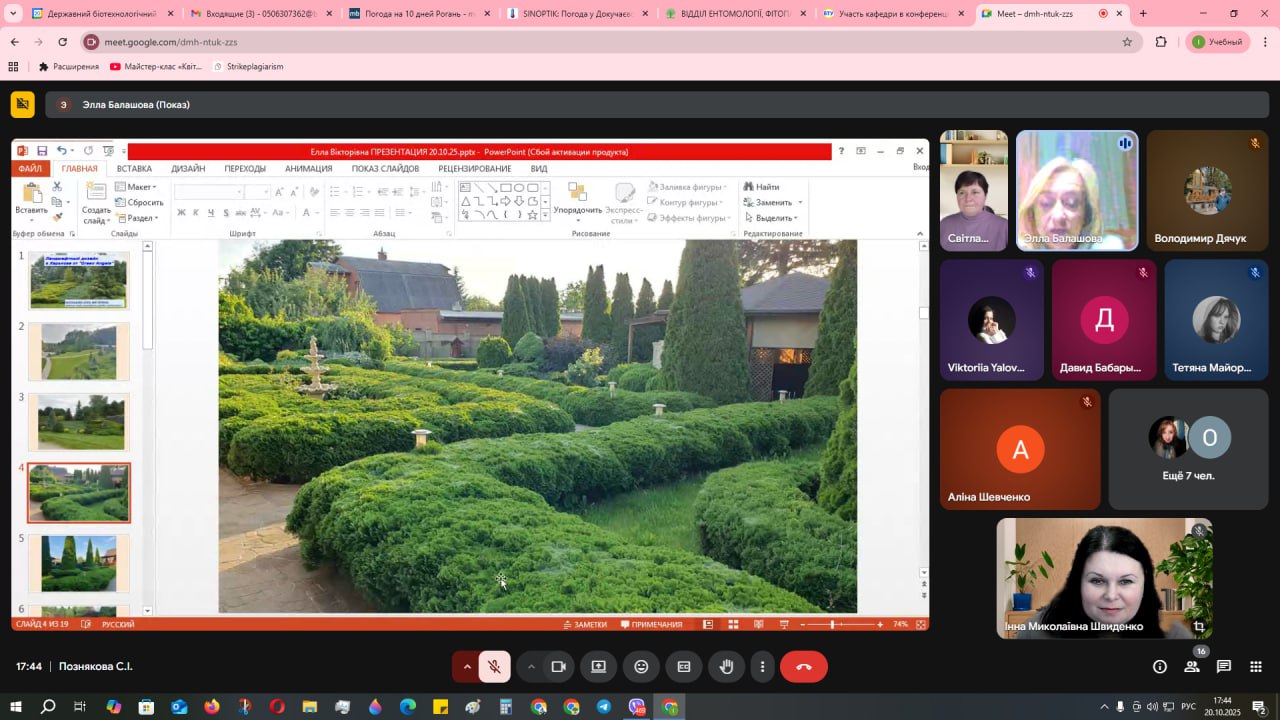
Task: Open the Meet activities grid icon
Action: [1256, 667]
